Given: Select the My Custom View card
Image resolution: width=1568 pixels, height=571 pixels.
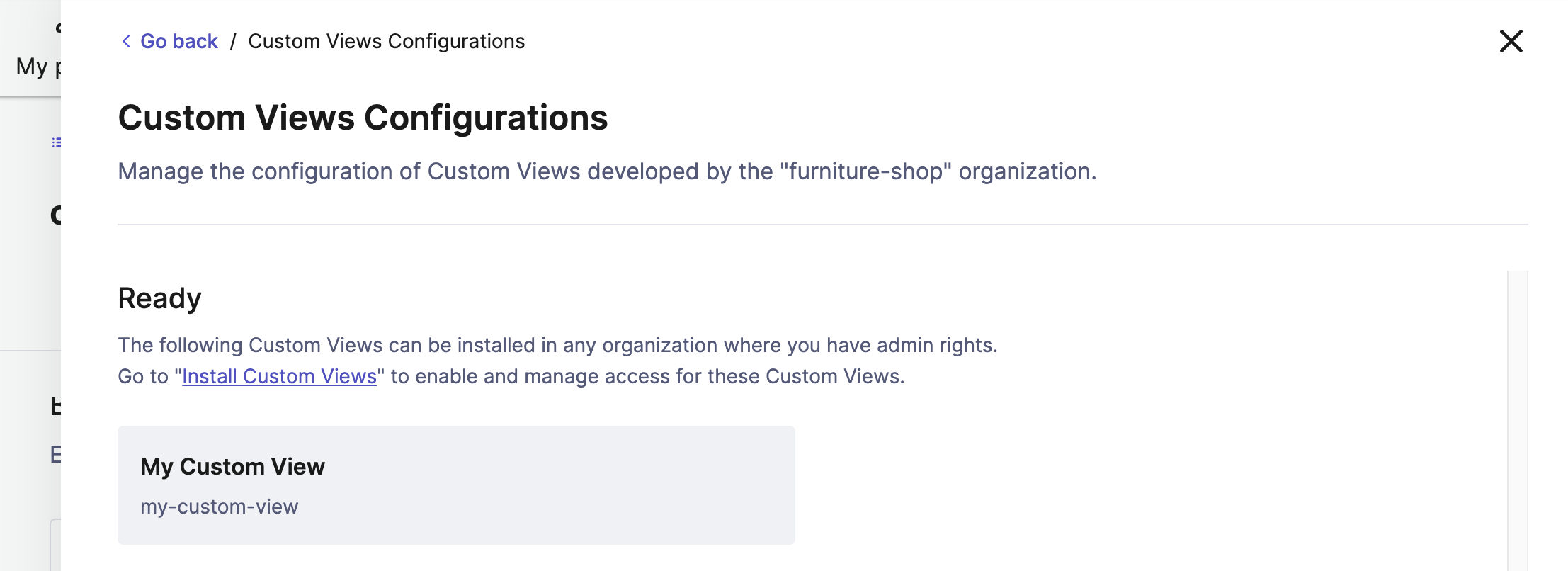Looking at the screenshot, I should tap(456, 485).
